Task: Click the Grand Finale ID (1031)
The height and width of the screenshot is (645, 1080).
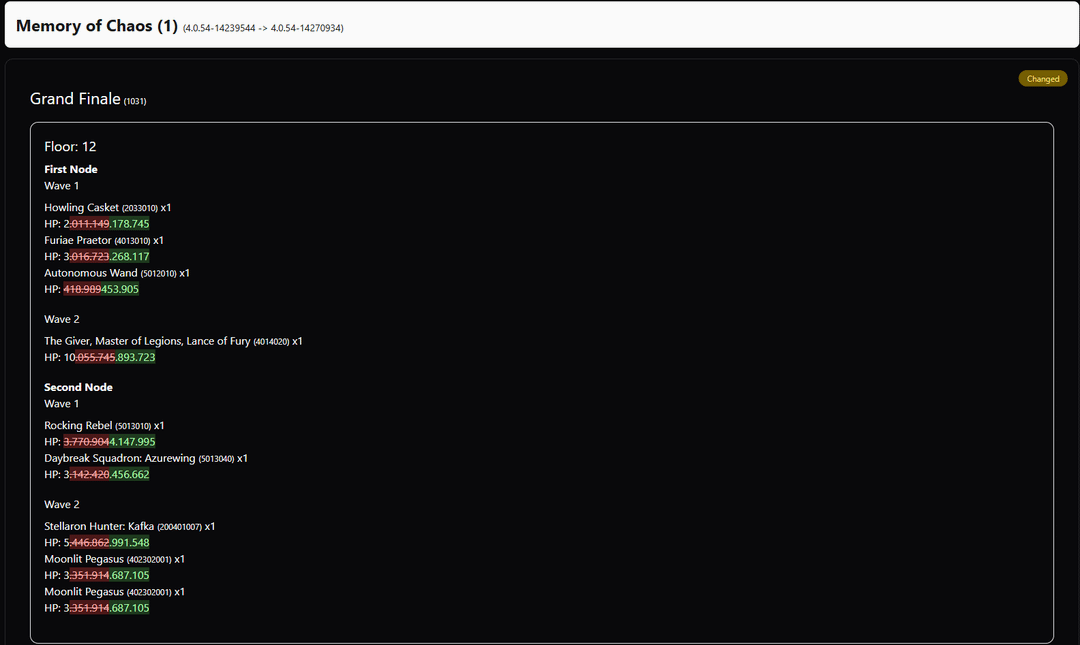Action: [x=135, y=101]
